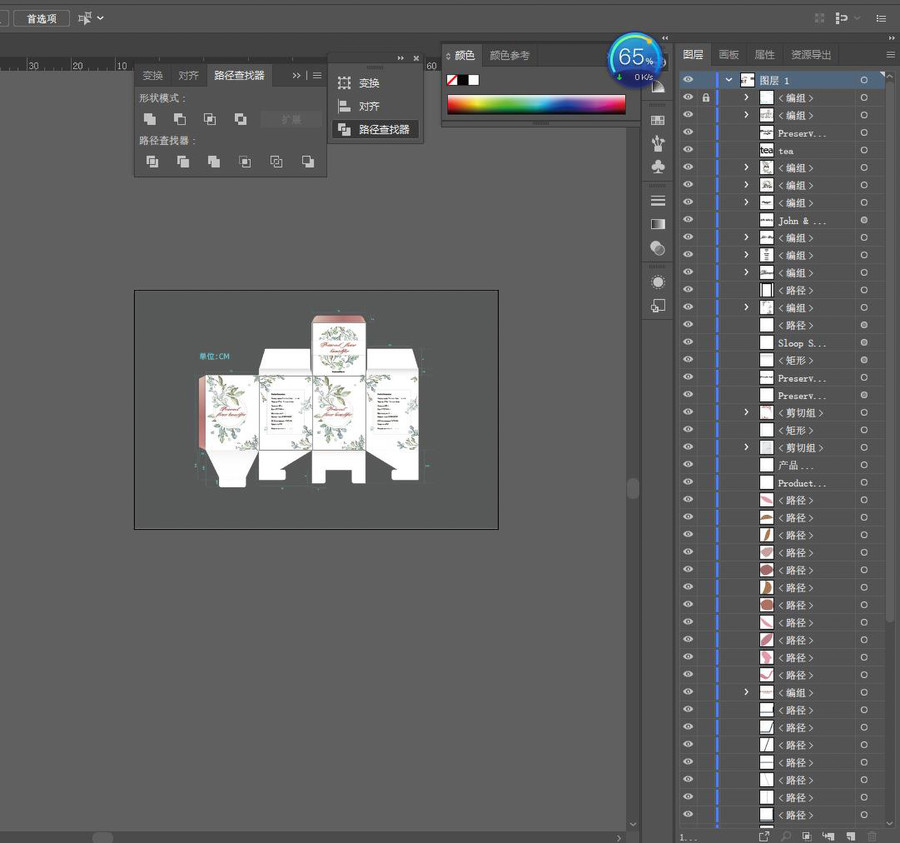Open the Graphic Styles panel icon in dock
Screen dimensions: 900x843
(x=658, y=306)
